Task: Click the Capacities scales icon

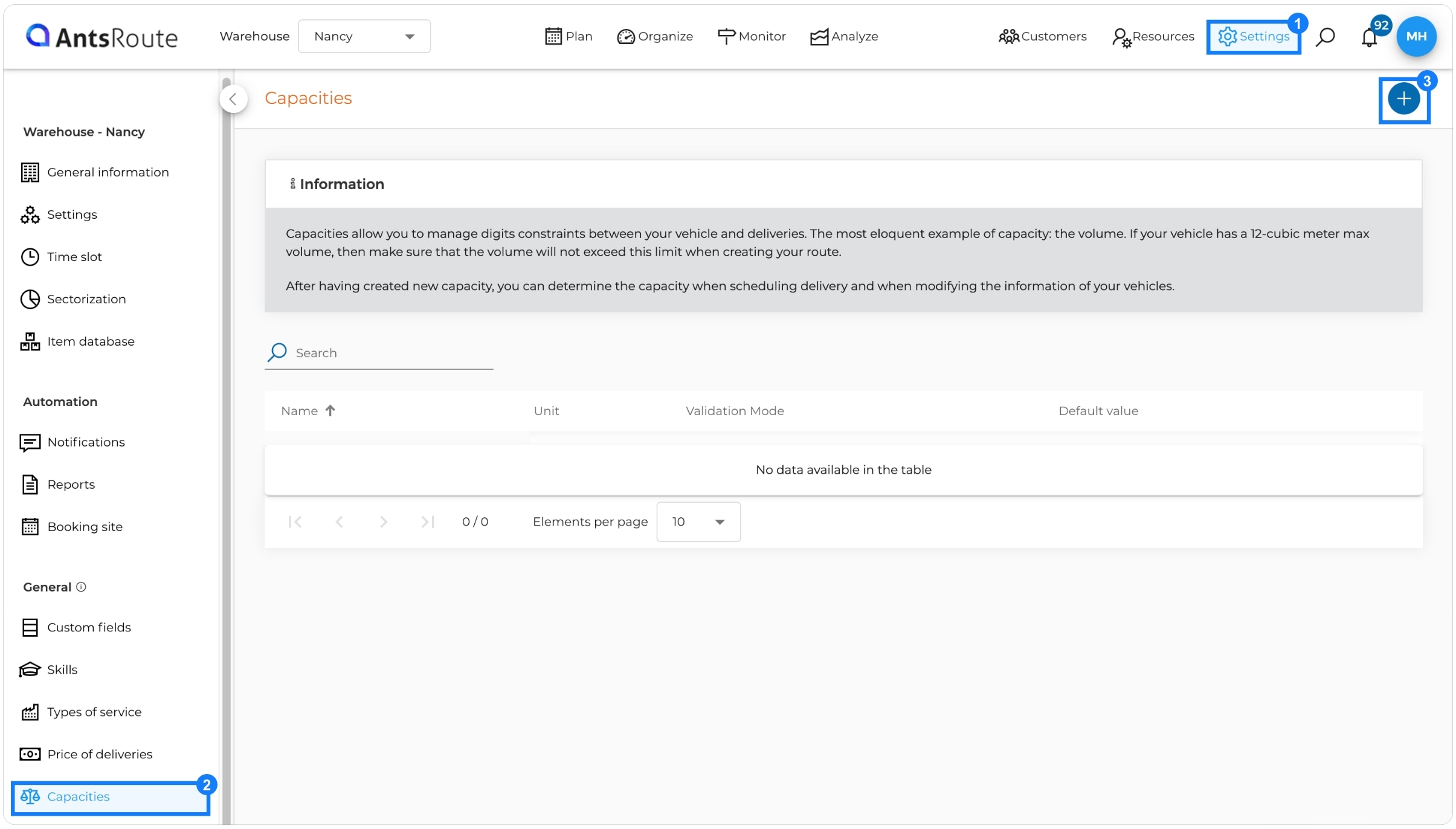Action: point(30,796)
